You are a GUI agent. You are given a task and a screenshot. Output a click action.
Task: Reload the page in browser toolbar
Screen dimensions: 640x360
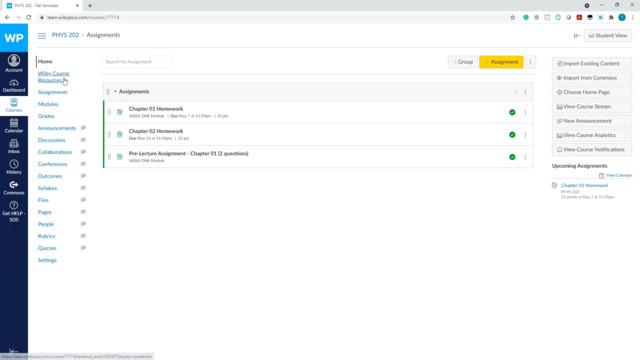coord(29,18)
